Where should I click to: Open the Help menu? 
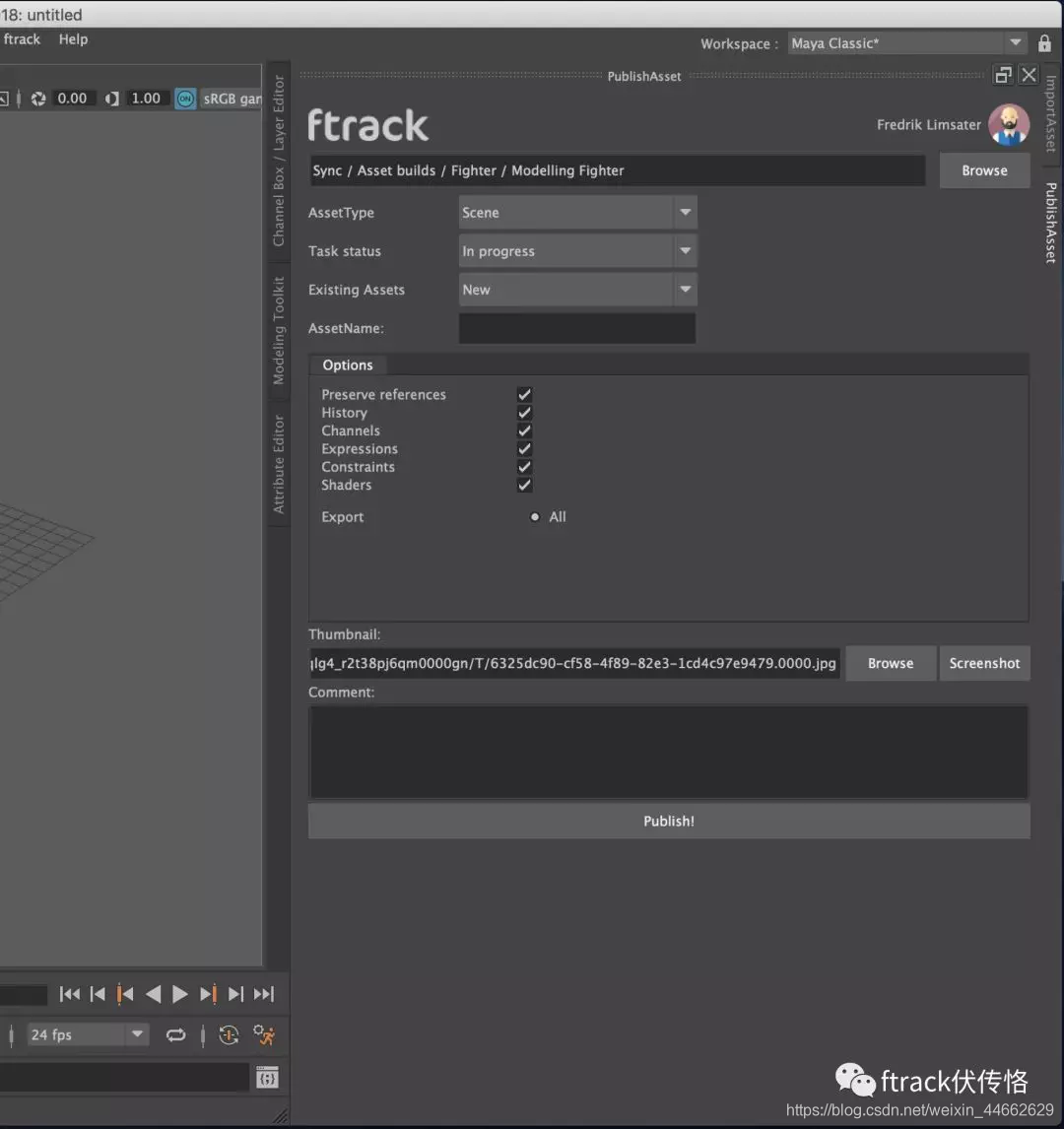pyautogui.click(x=74, y=39)
